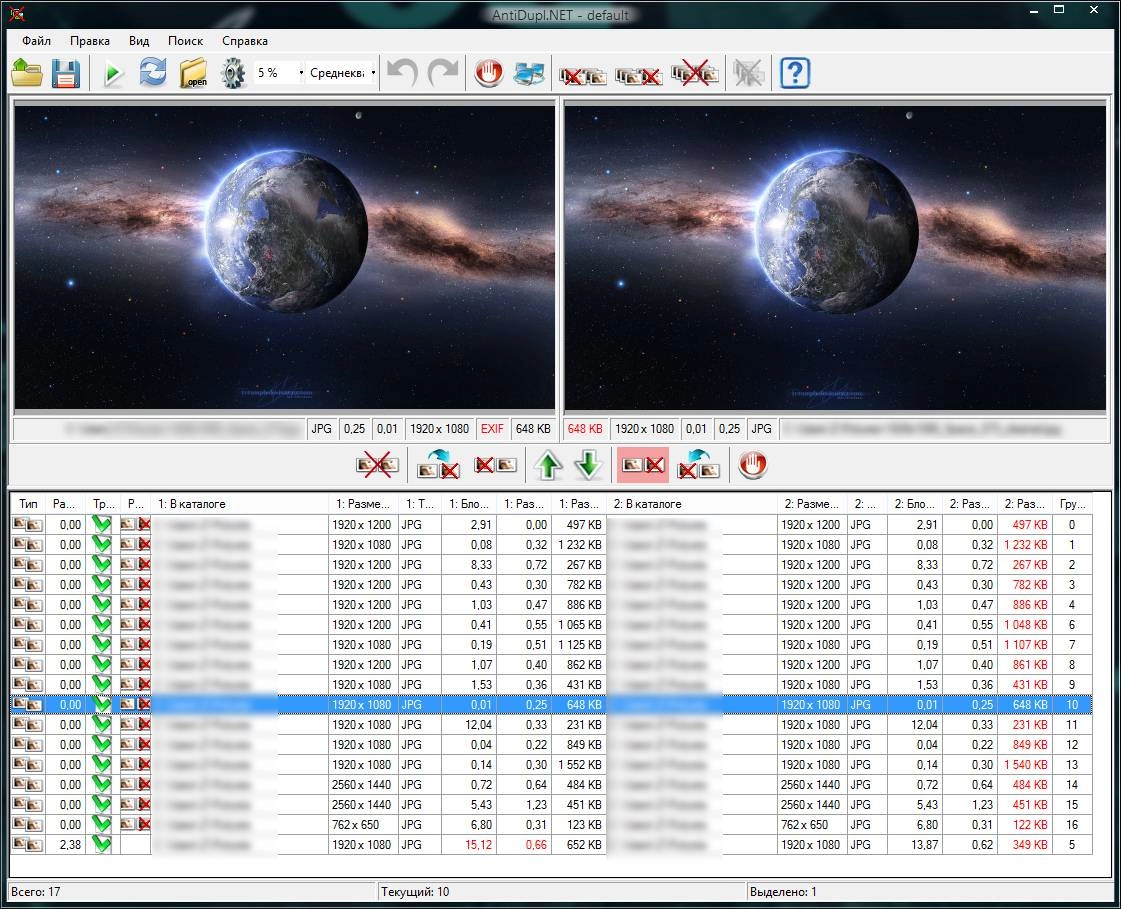Open the options with the gear icon

pos(233,73)
